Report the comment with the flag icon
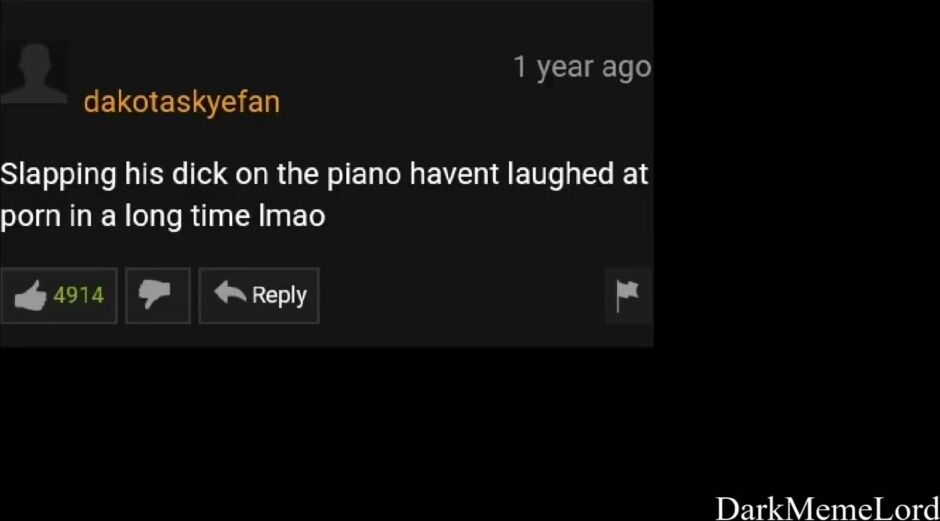This screenshot has width=940, height=521. (x=628, y=296)
